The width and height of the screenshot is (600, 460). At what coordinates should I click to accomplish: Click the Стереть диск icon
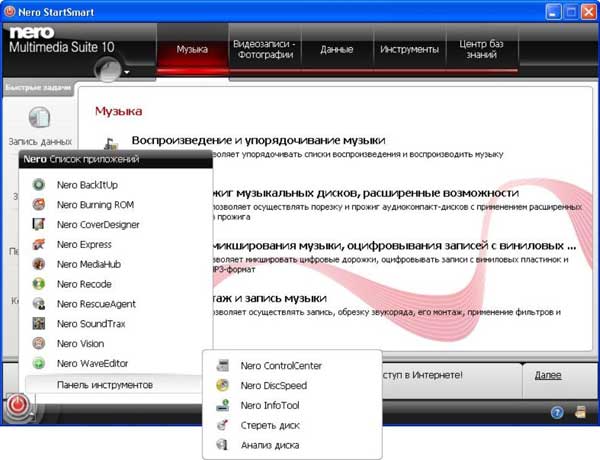coord(222,425)
